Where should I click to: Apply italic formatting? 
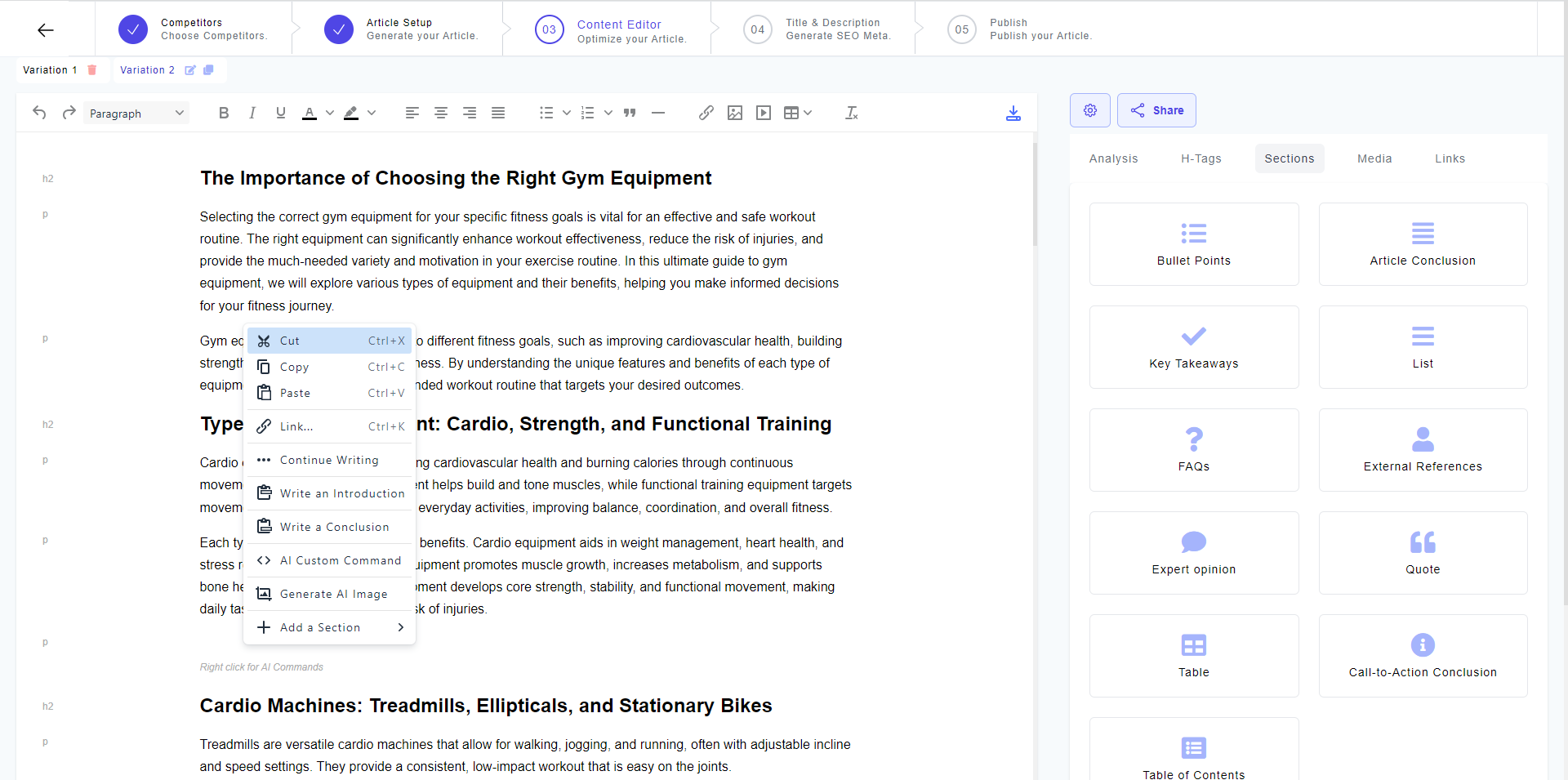pyautogui.click(x=252, y=113)
